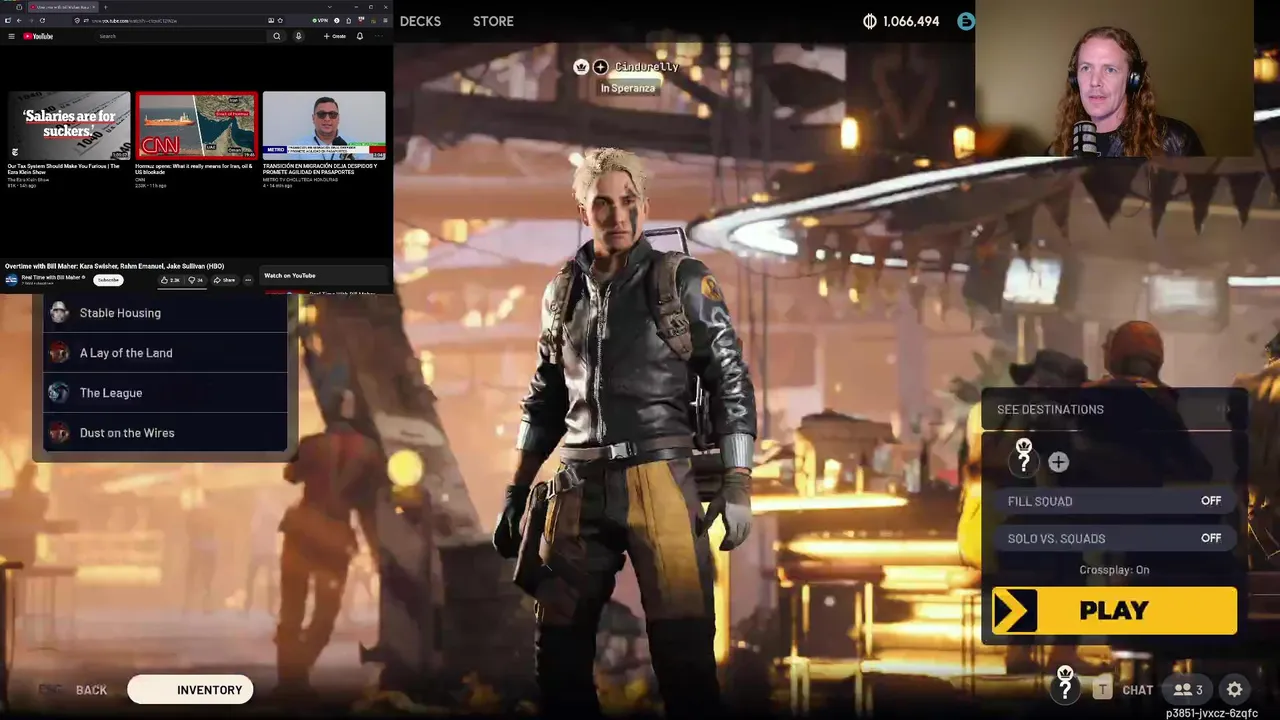
Task: Open the STORE tab in game menu
Action: coord(493,21)
